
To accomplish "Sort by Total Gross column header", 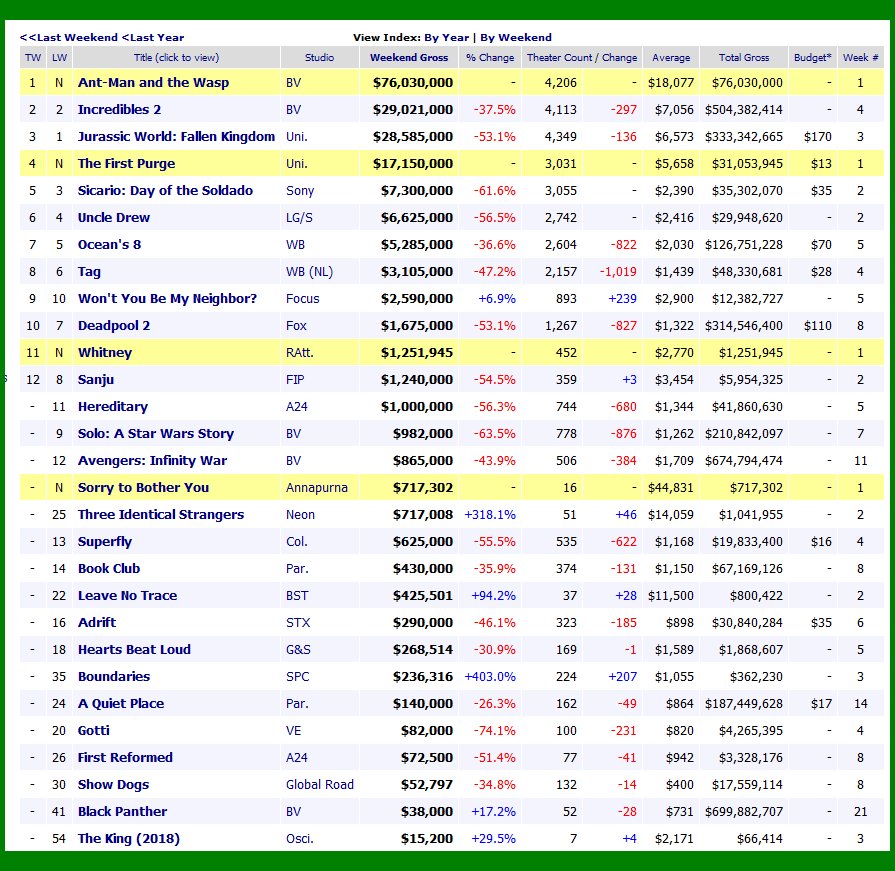I will [x=743, y=58].
